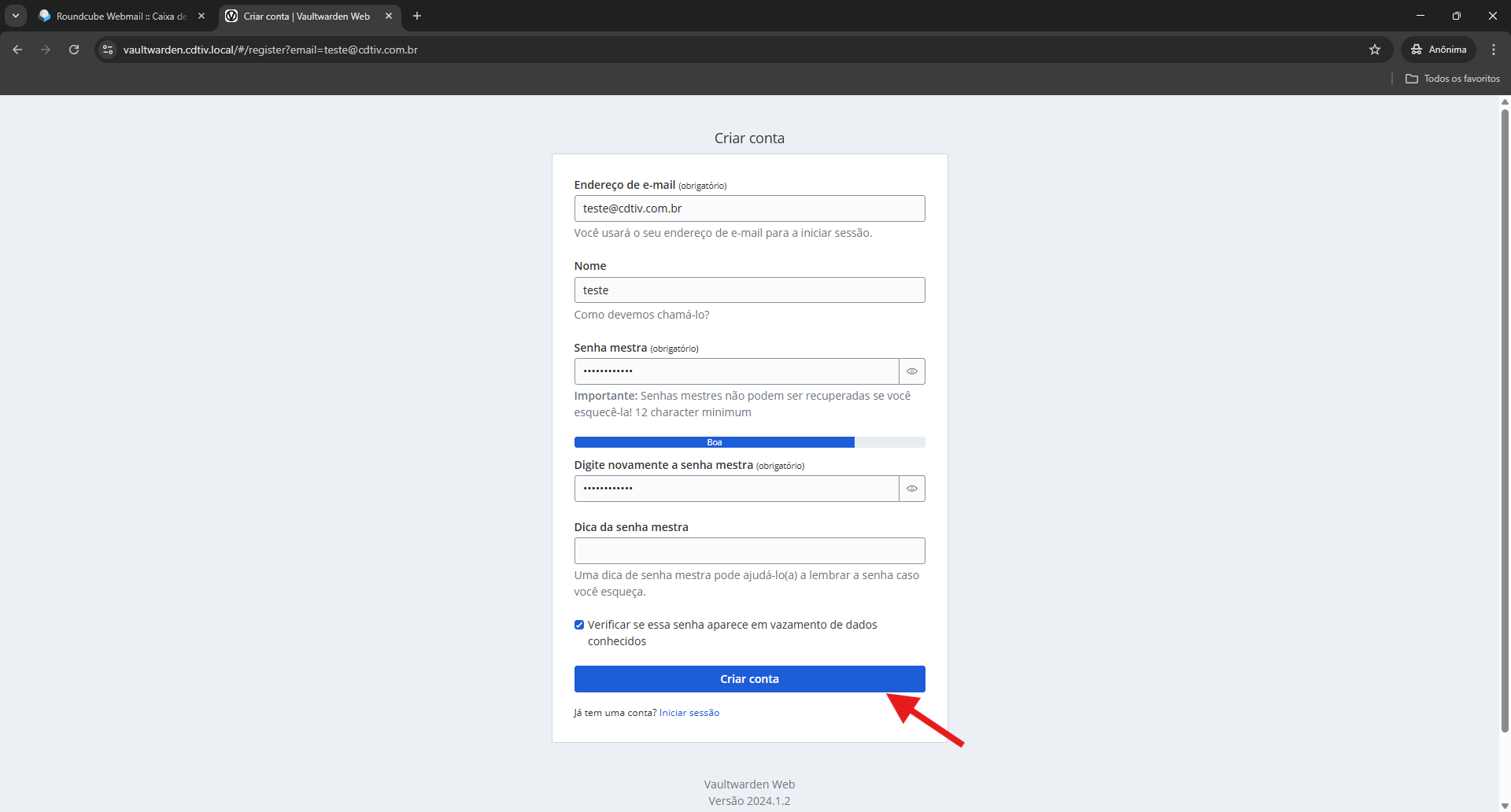
Task: Show the Senha mestra password
Action: coord(911,371)
